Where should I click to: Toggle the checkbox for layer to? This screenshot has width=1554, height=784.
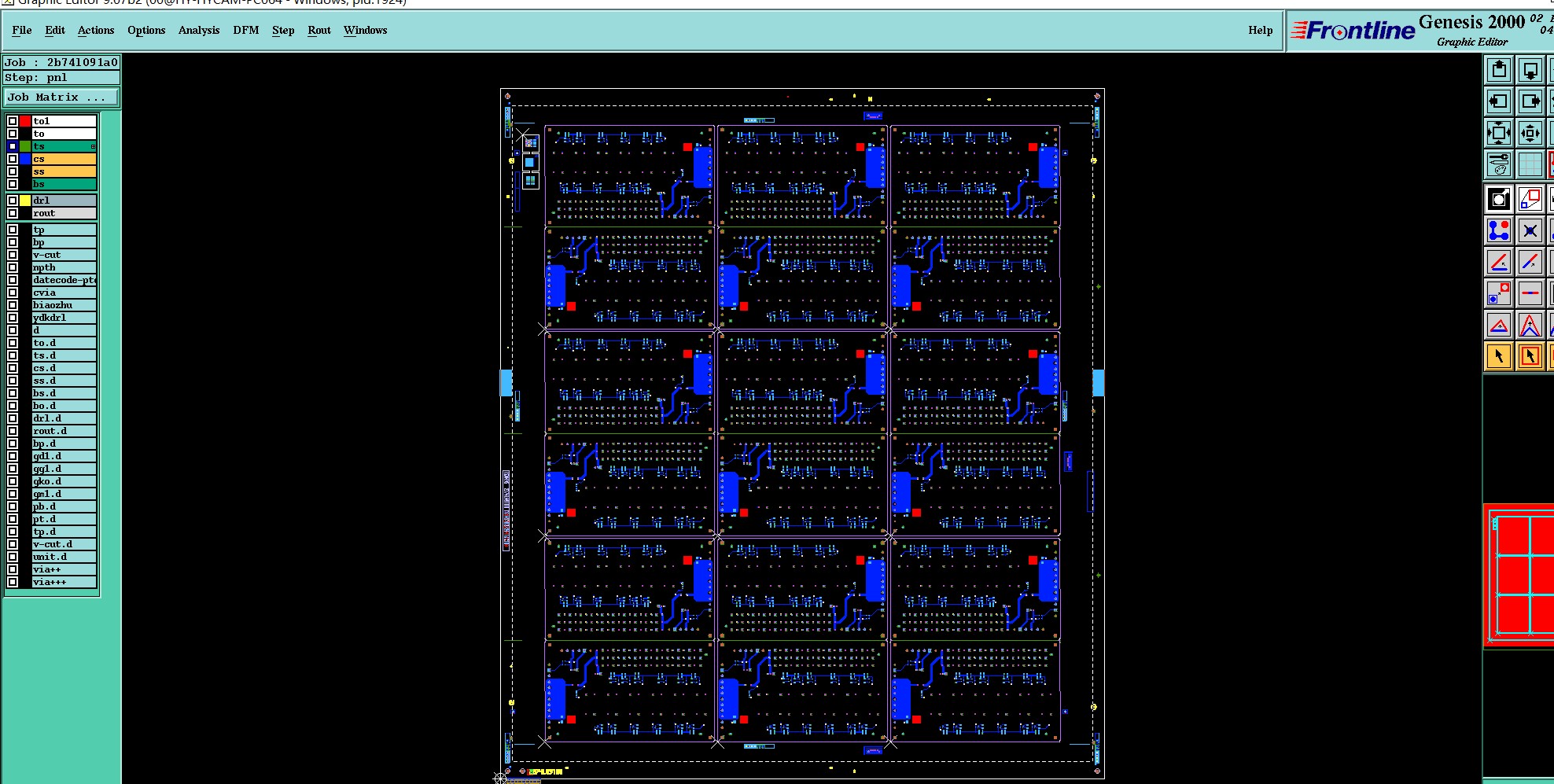click(13, 134)
